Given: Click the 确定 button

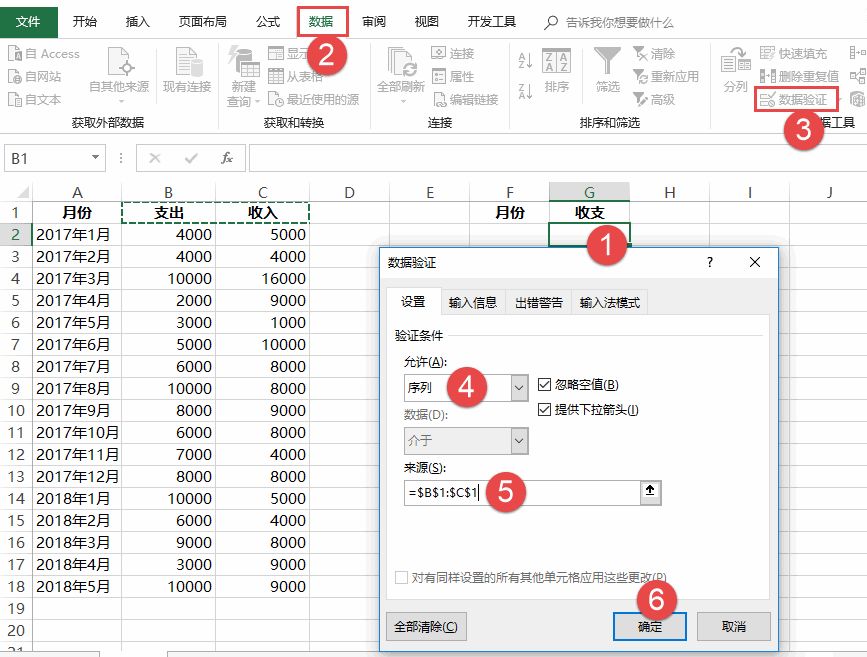Looking at the screenshot, I should [x=650, y=627].
